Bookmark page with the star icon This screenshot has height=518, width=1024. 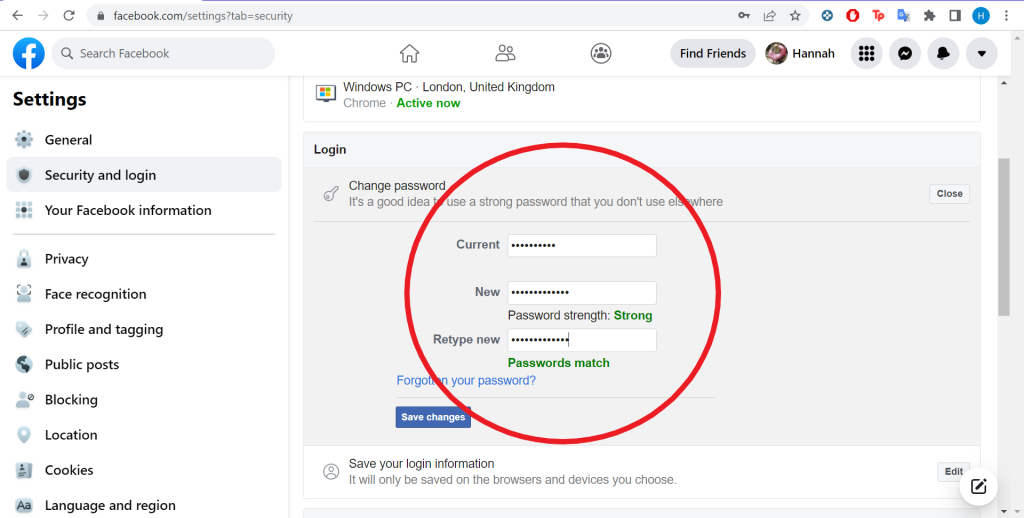[795, 16]
